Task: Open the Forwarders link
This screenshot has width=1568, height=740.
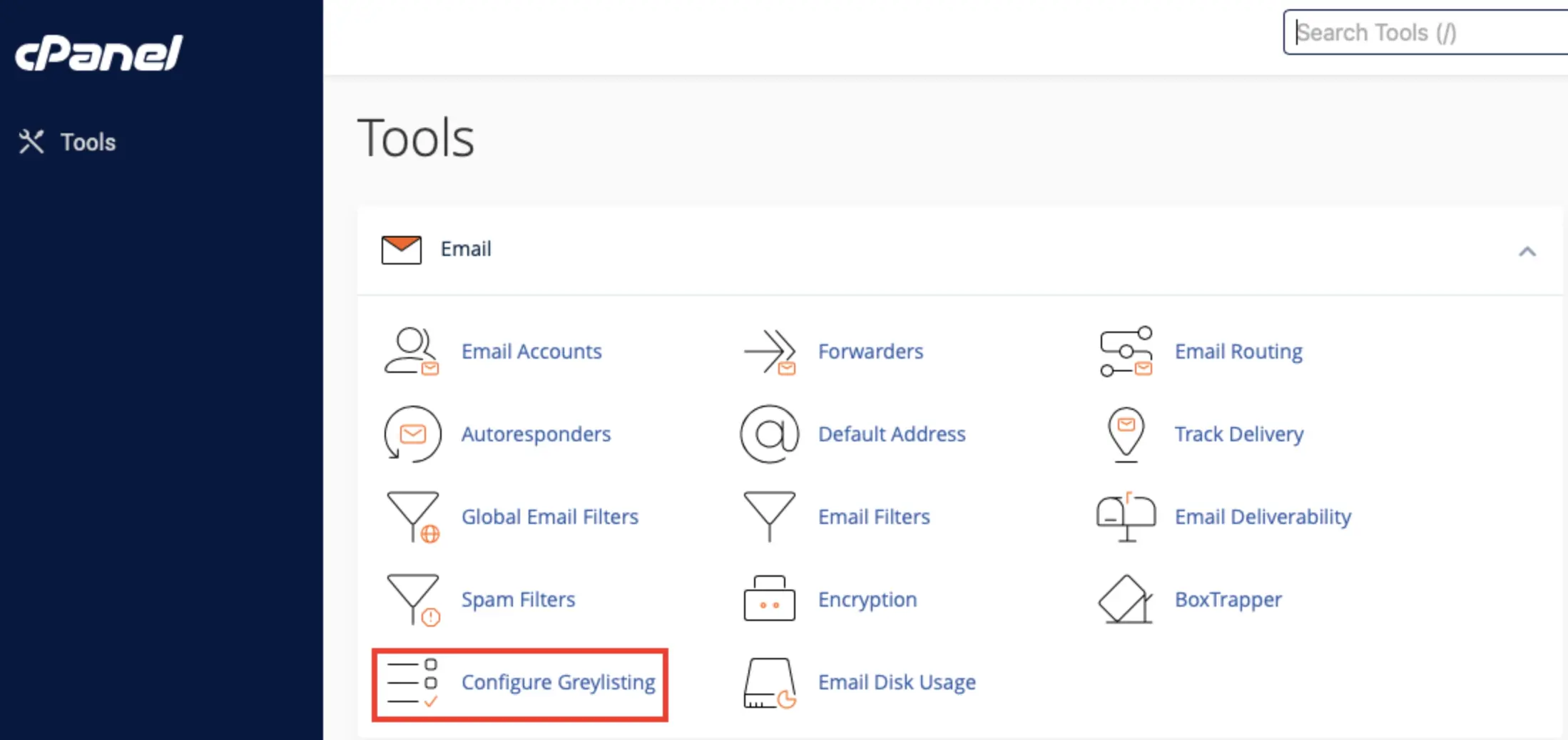Action: click(870, 351)
